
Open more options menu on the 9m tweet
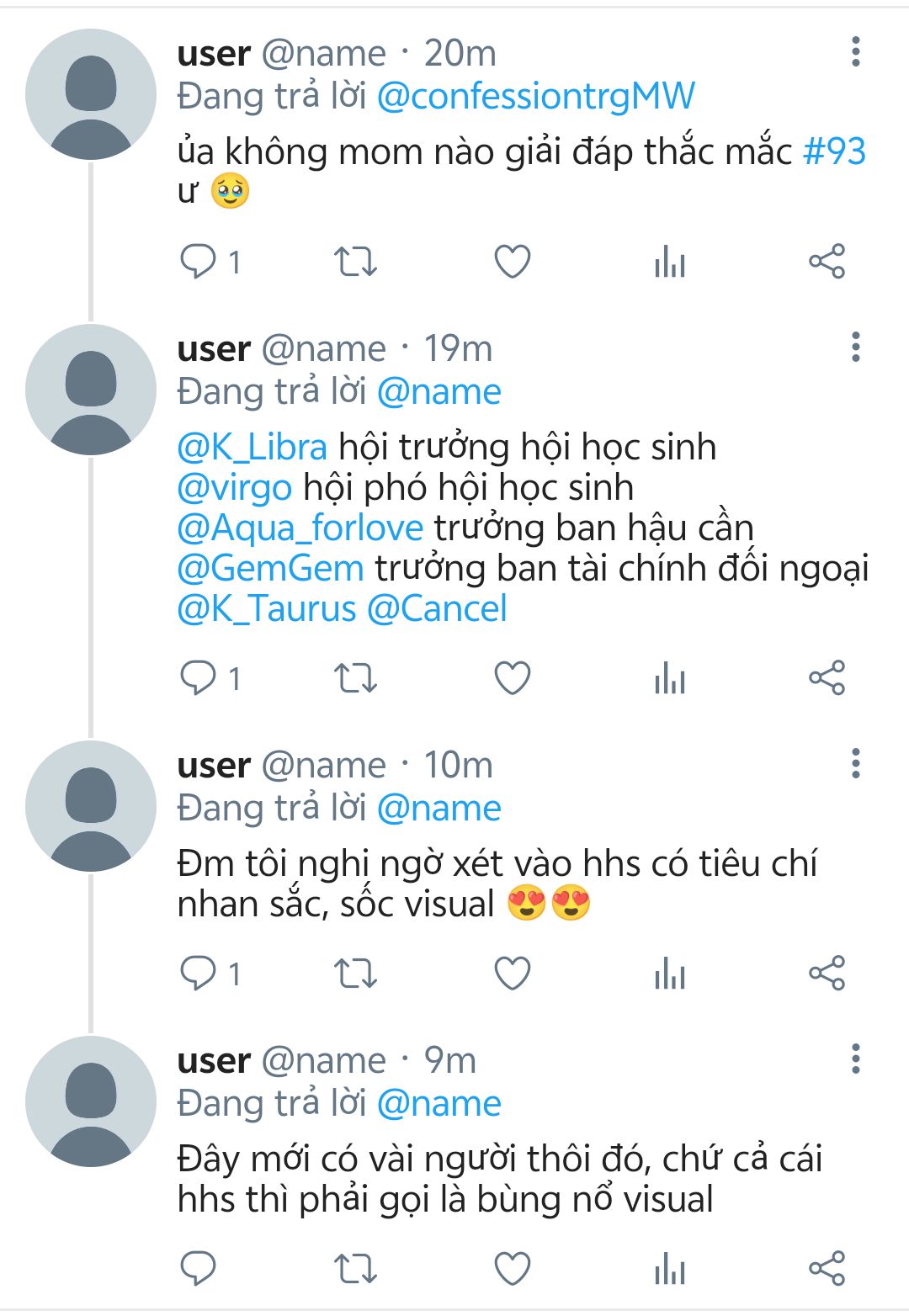click(856, 1059)
